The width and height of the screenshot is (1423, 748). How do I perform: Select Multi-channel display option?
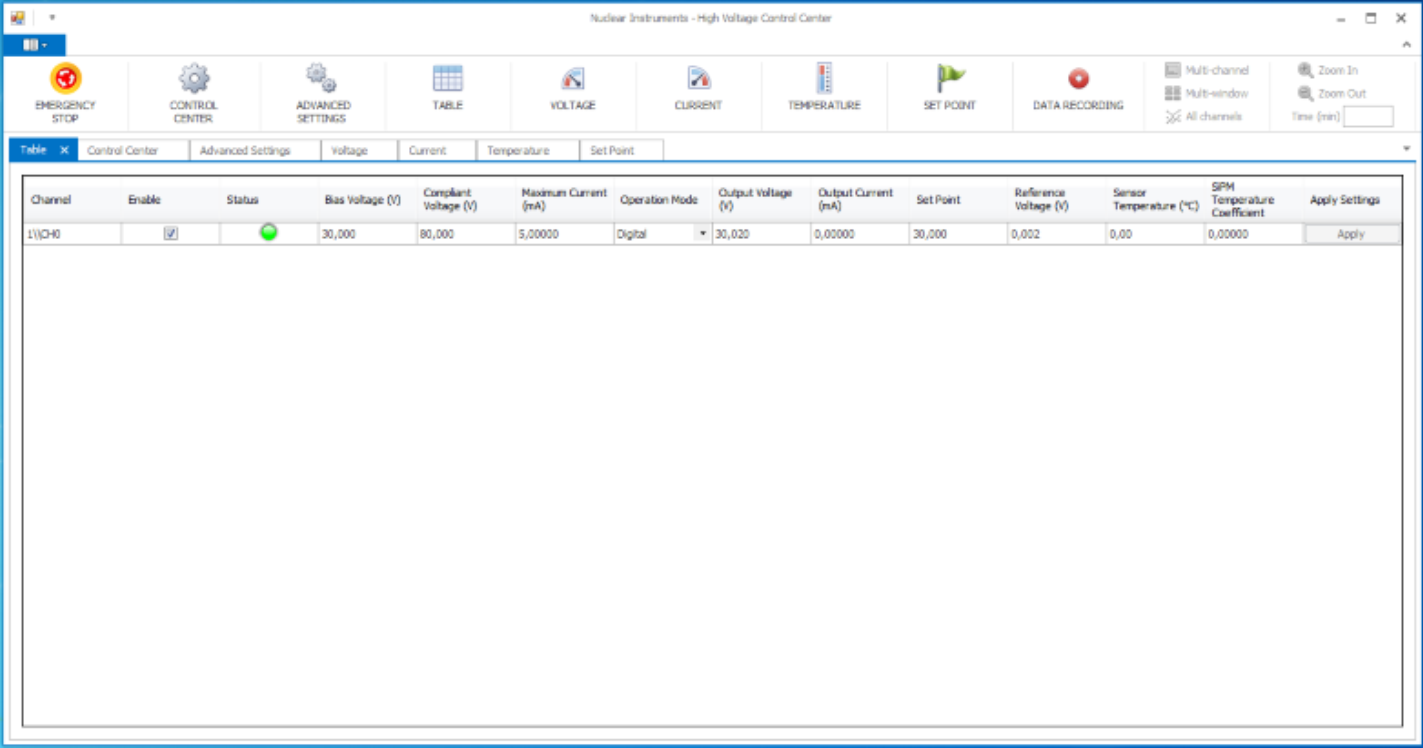click(x=1207, y=70)
